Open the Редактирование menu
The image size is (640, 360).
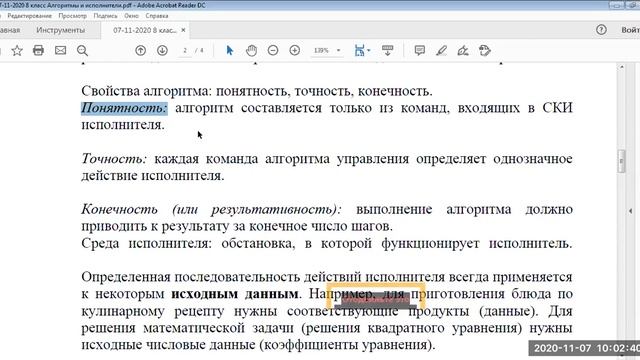tap(29, 16)
